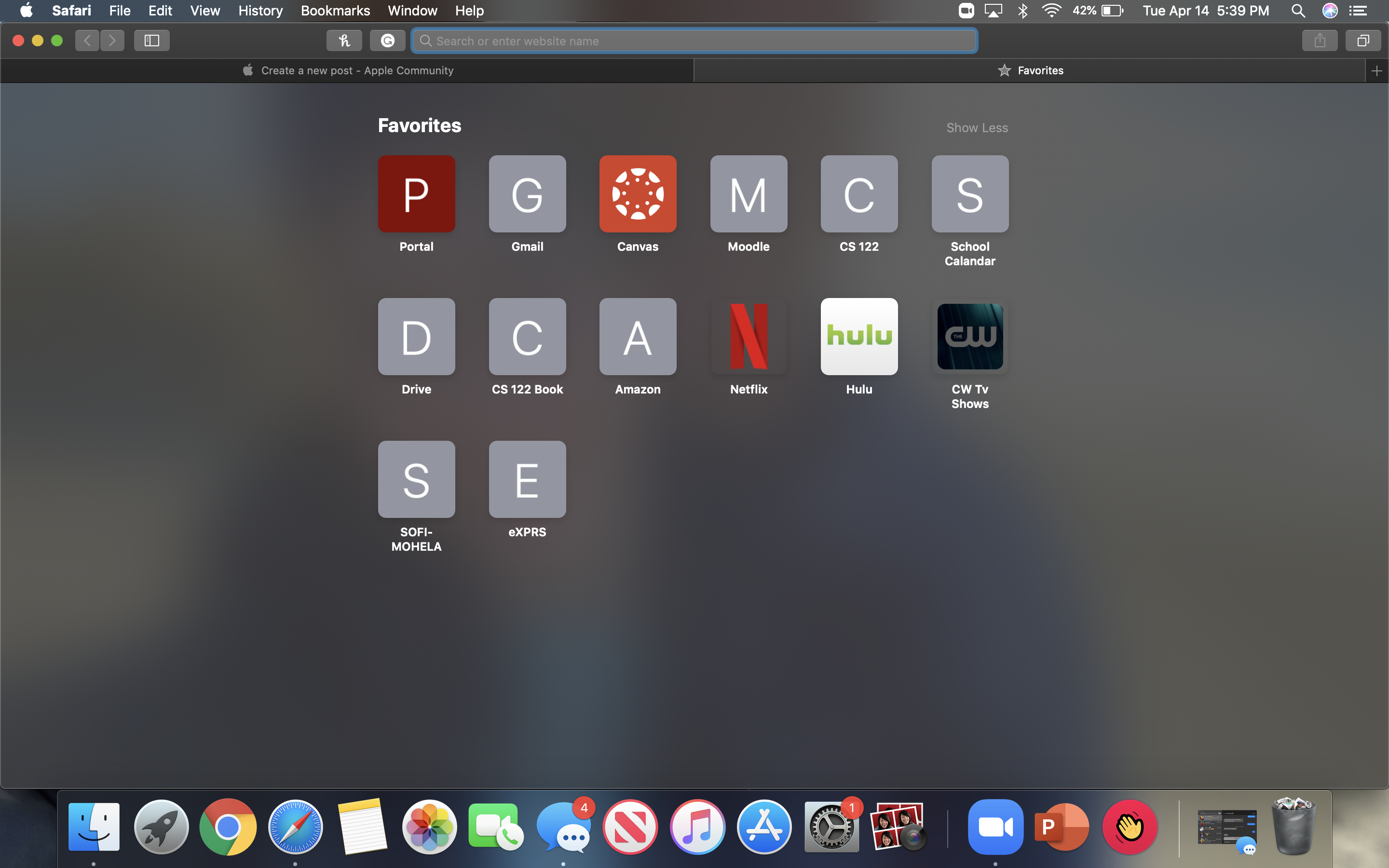Image resolution: width=1389 pixels, height=868 pixels.
Task: Open the History menu
Action: pos(260,10)
